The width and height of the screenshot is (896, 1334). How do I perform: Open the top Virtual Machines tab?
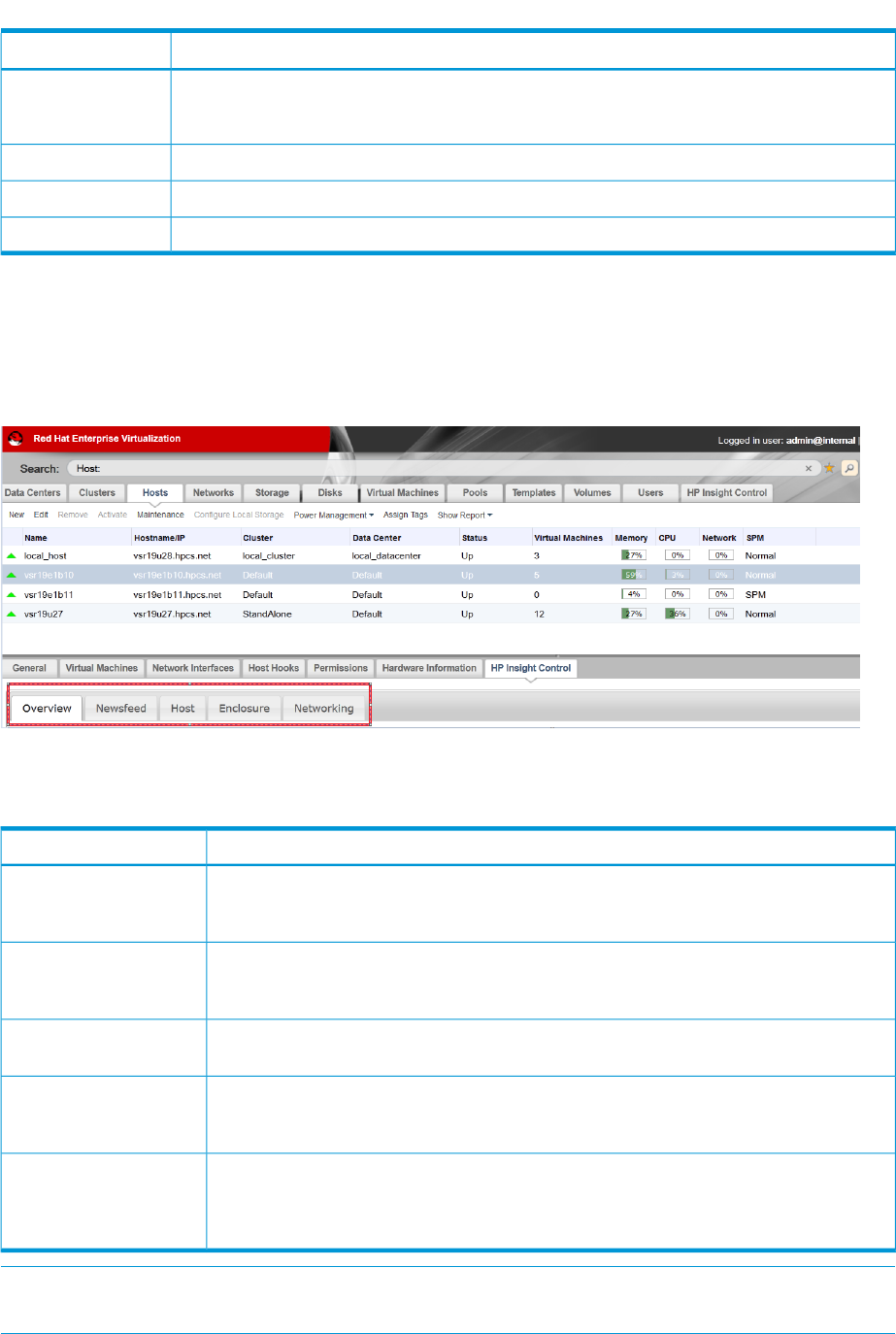click(x=403, y=493)
